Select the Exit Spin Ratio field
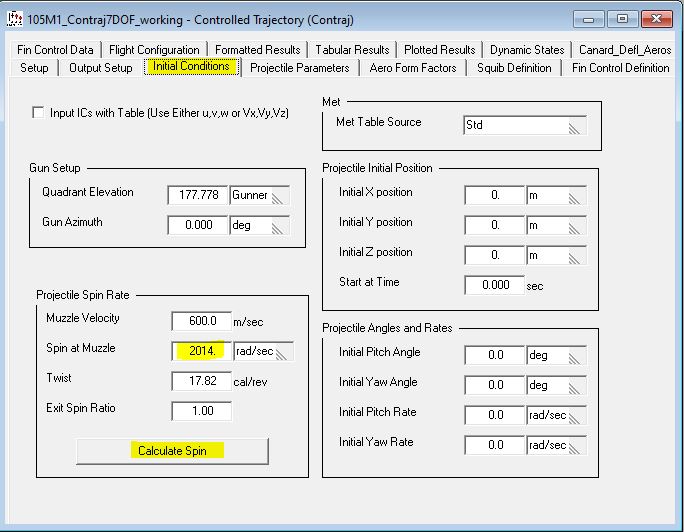The width and height of the screenshot is (684, 532). point(201,411)
